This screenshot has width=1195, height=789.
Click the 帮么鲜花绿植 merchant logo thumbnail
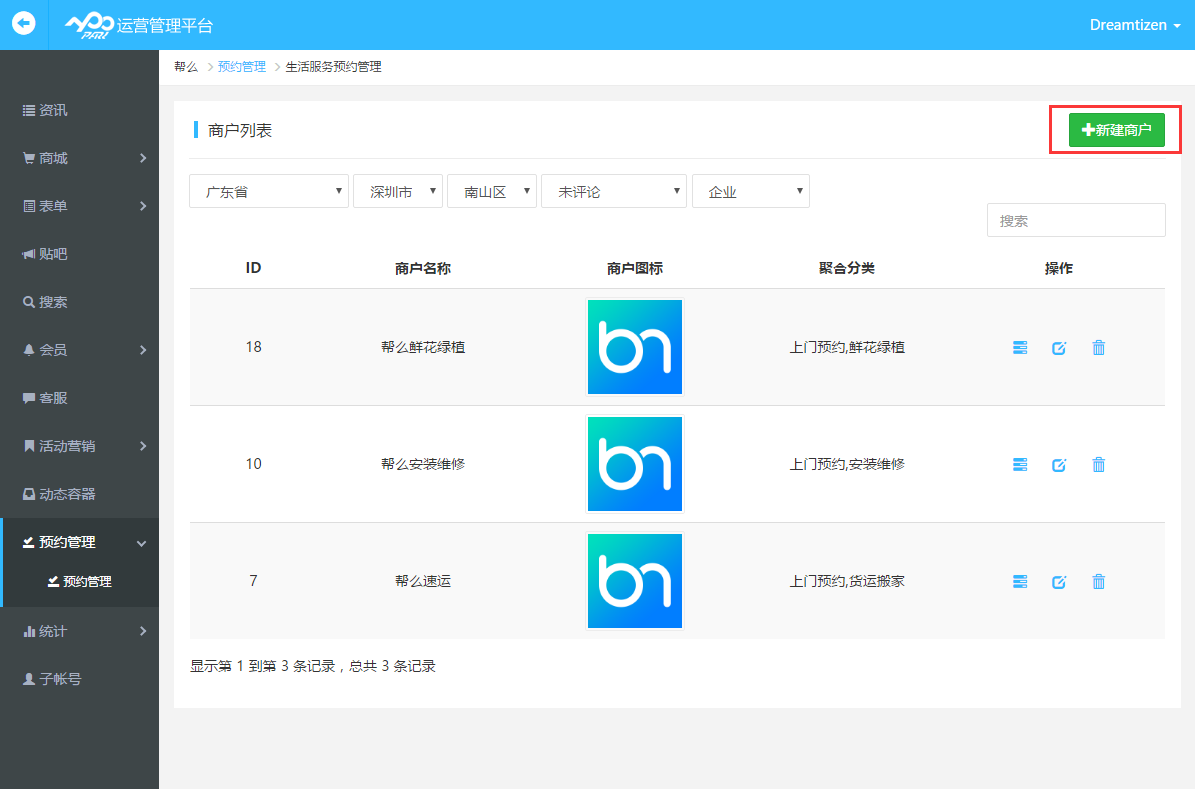coord(635,347)
